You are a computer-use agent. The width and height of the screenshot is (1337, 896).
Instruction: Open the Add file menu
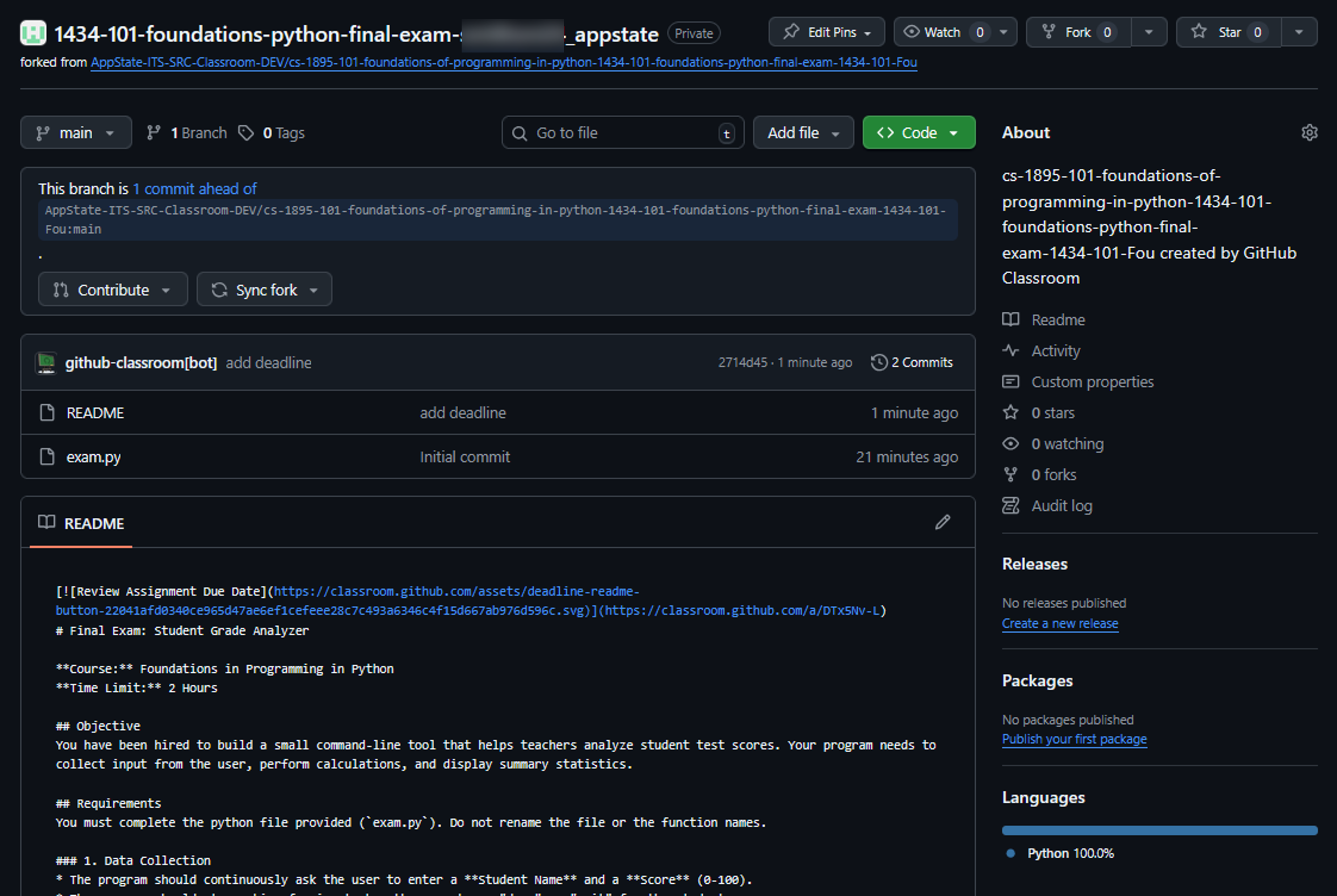coord(803,132)
